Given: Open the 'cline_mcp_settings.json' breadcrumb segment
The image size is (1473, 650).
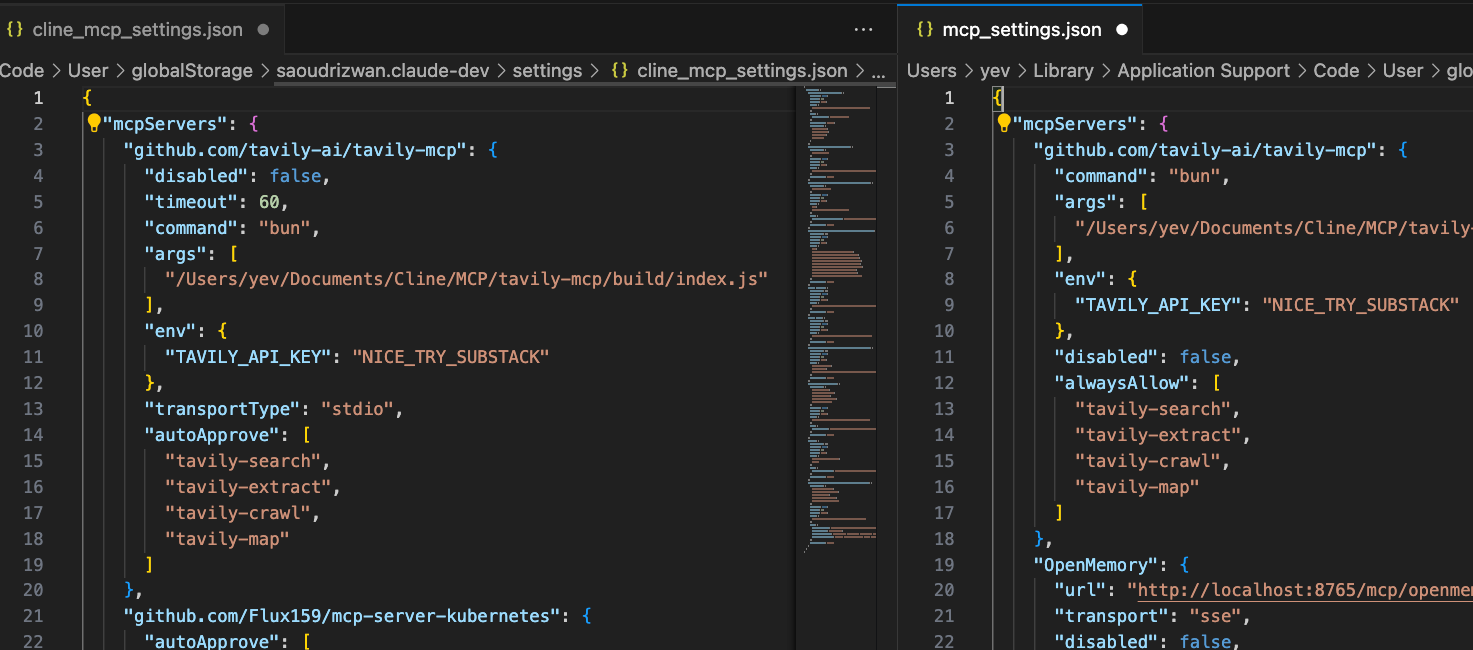Looking at the screenshot, I should pyautogui.click(x=742, y=71).
